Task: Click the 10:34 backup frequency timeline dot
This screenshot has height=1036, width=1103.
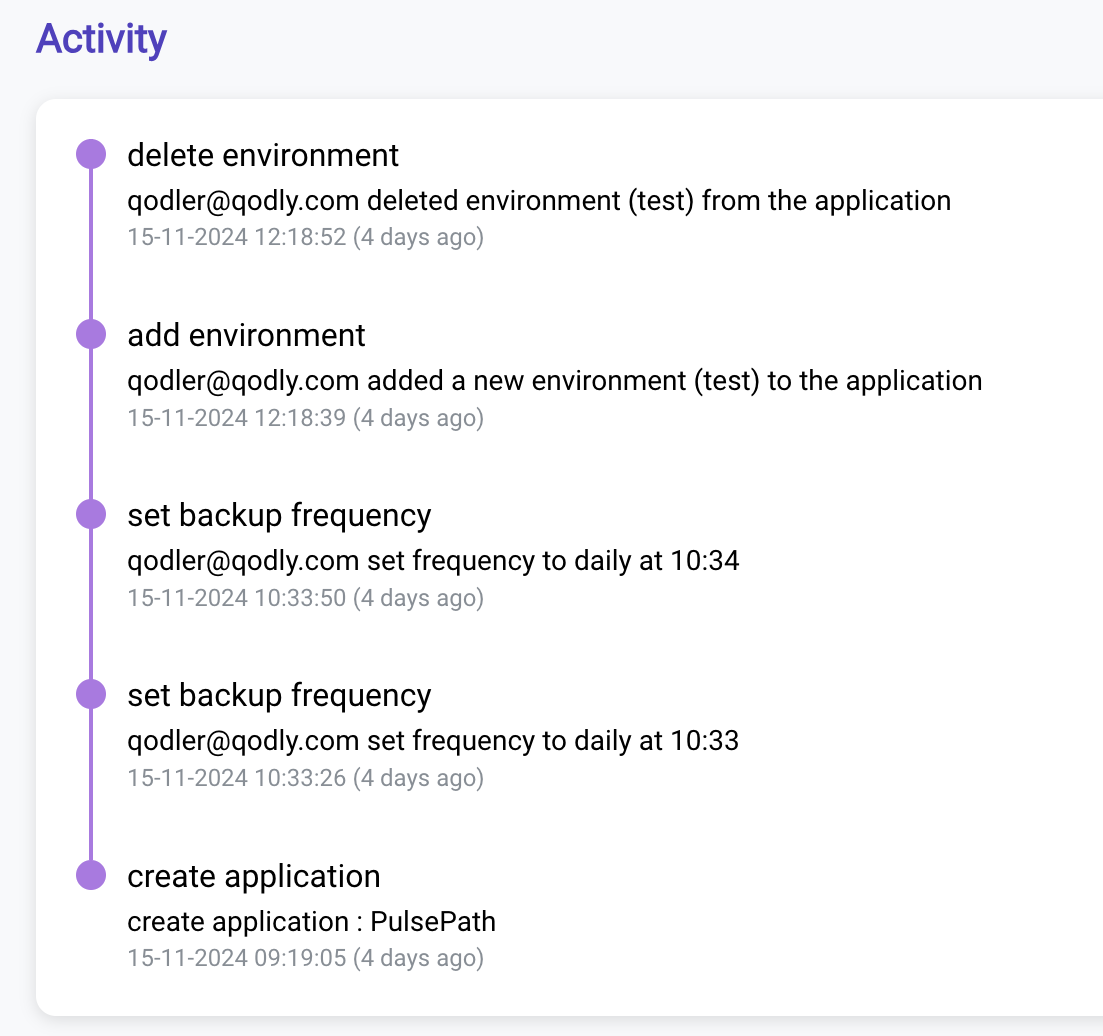Action: (91, 514)
